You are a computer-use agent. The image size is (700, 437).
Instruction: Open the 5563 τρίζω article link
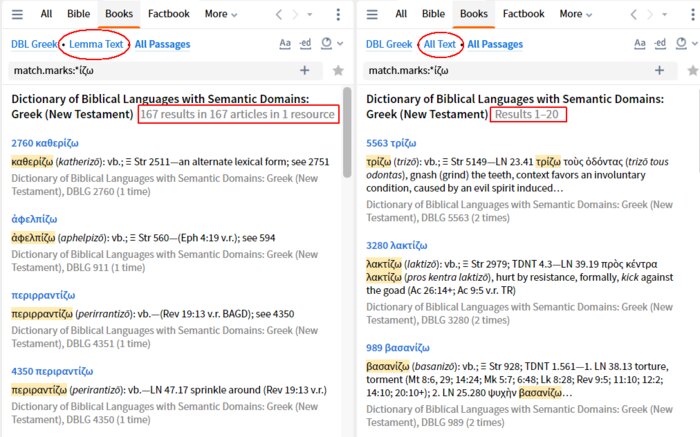point(391,143)
